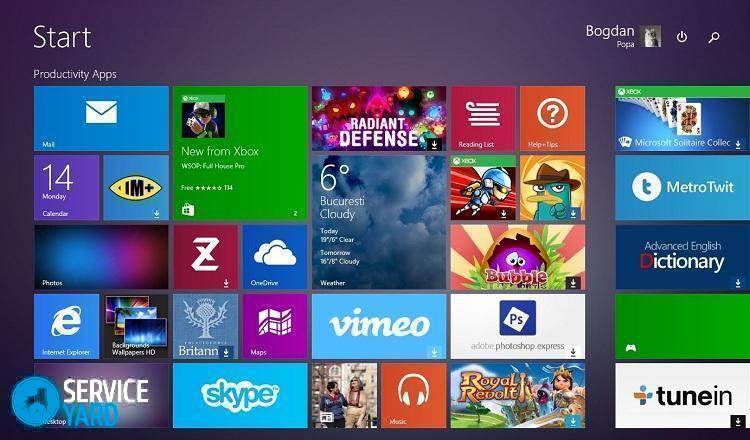Open the Mail tile

(101, 118)
